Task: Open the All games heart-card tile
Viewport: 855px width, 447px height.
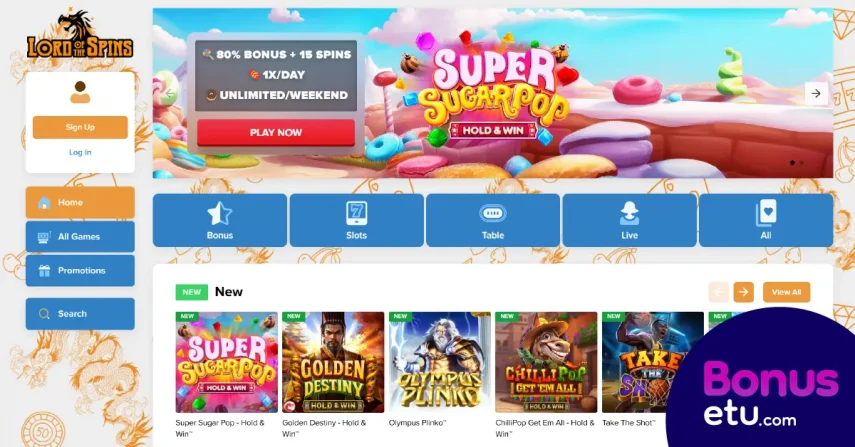Action: 766,220
